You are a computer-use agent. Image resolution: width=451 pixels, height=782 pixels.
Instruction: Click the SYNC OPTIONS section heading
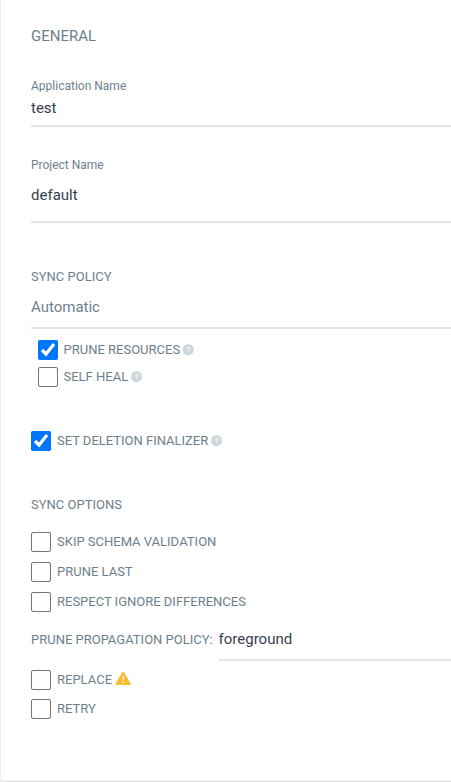pos(76,505)
